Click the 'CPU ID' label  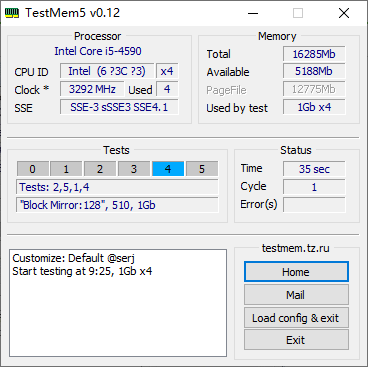31,72
